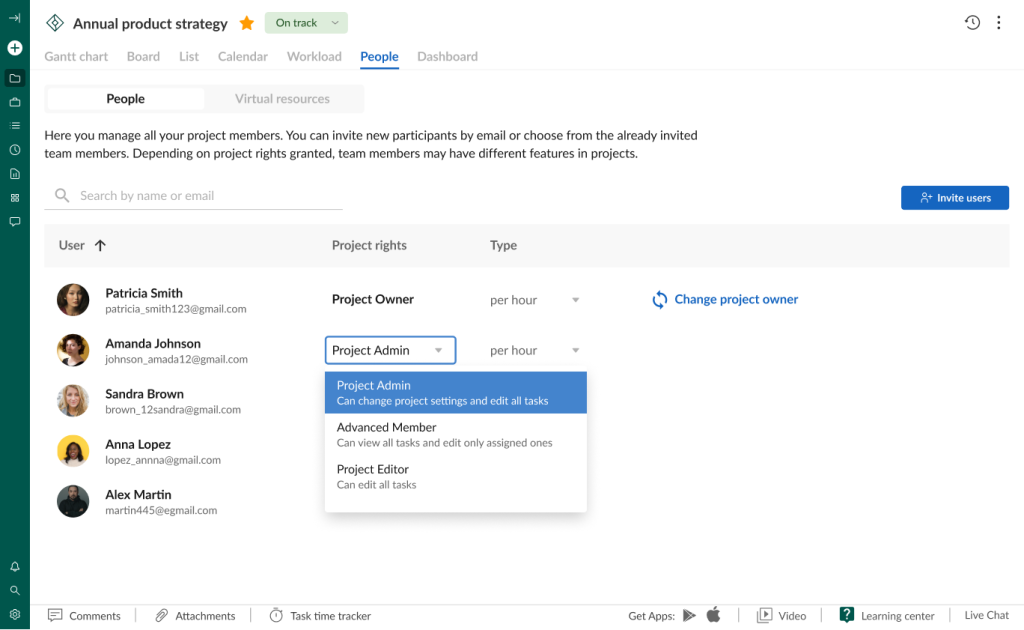Click the Apple app store icon
This screenshot has height=630, width=1024.
click(x=713, y=614)
